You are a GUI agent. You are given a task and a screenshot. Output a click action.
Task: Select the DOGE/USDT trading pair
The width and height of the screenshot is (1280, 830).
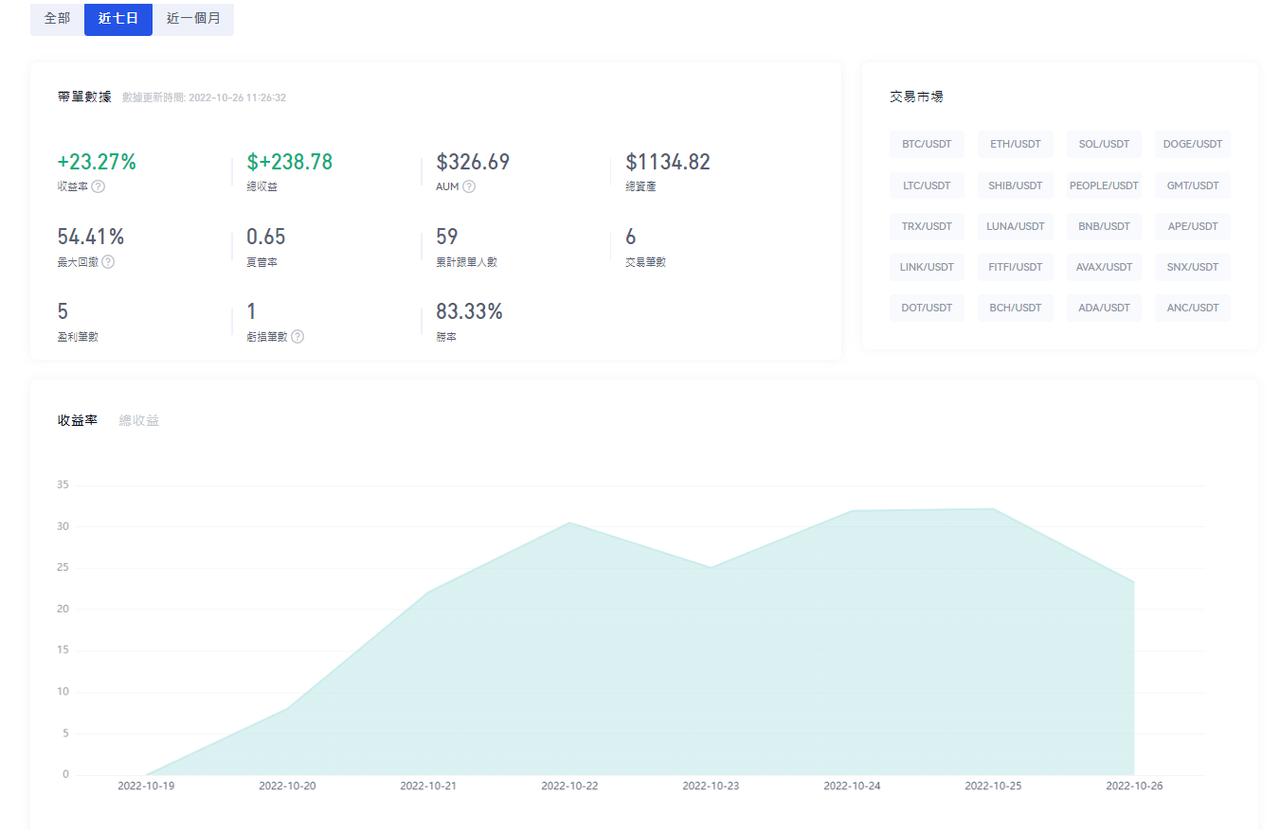(x=1192, y=144)
